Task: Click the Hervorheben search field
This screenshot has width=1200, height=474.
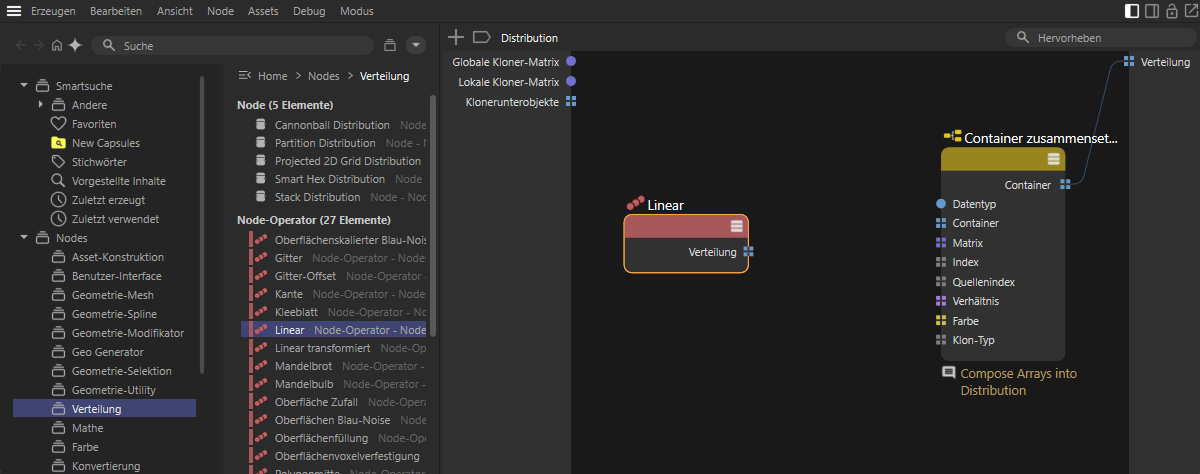Action: [1100, 37]
